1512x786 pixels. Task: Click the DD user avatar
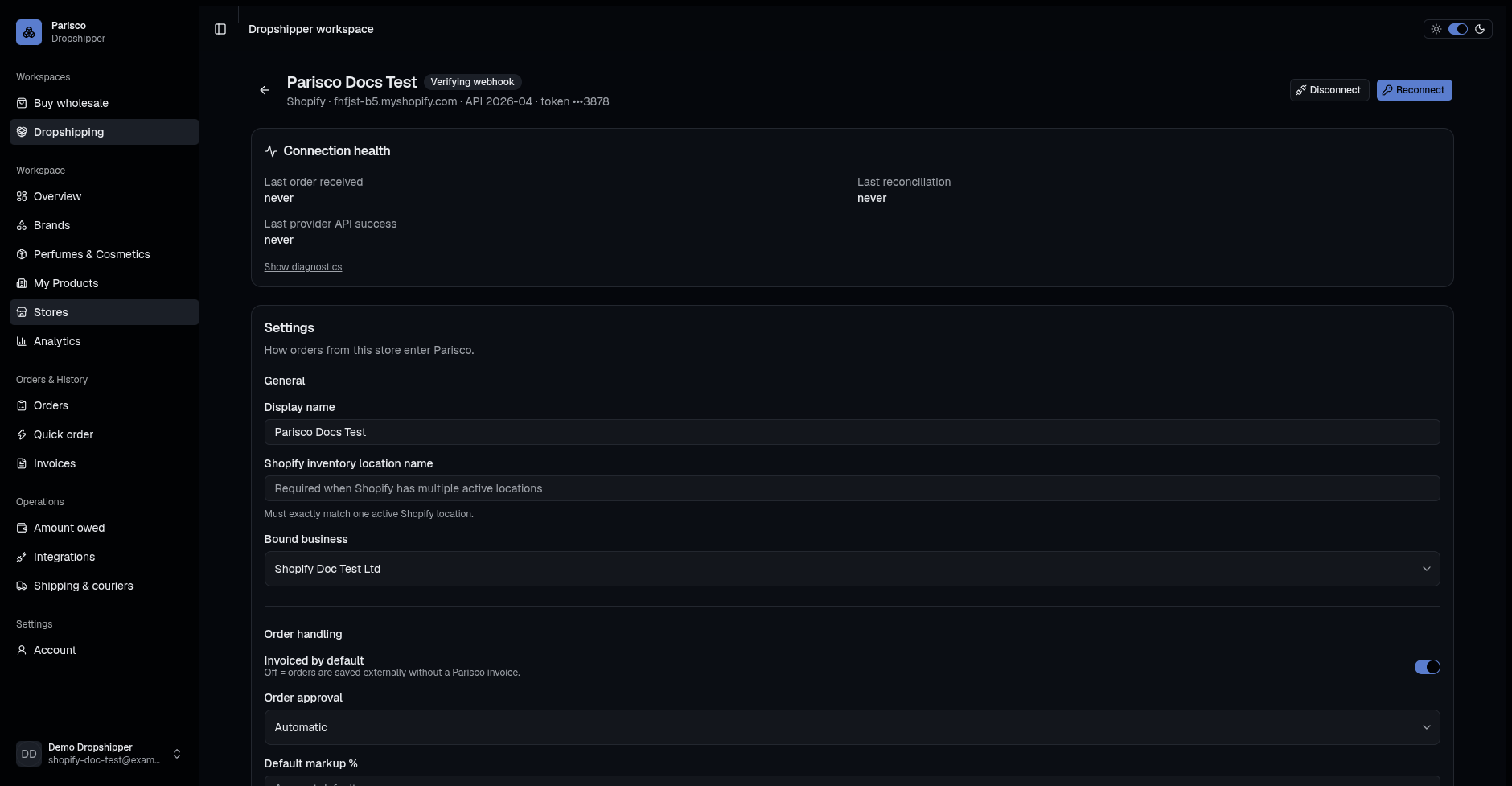pos(29,754)
